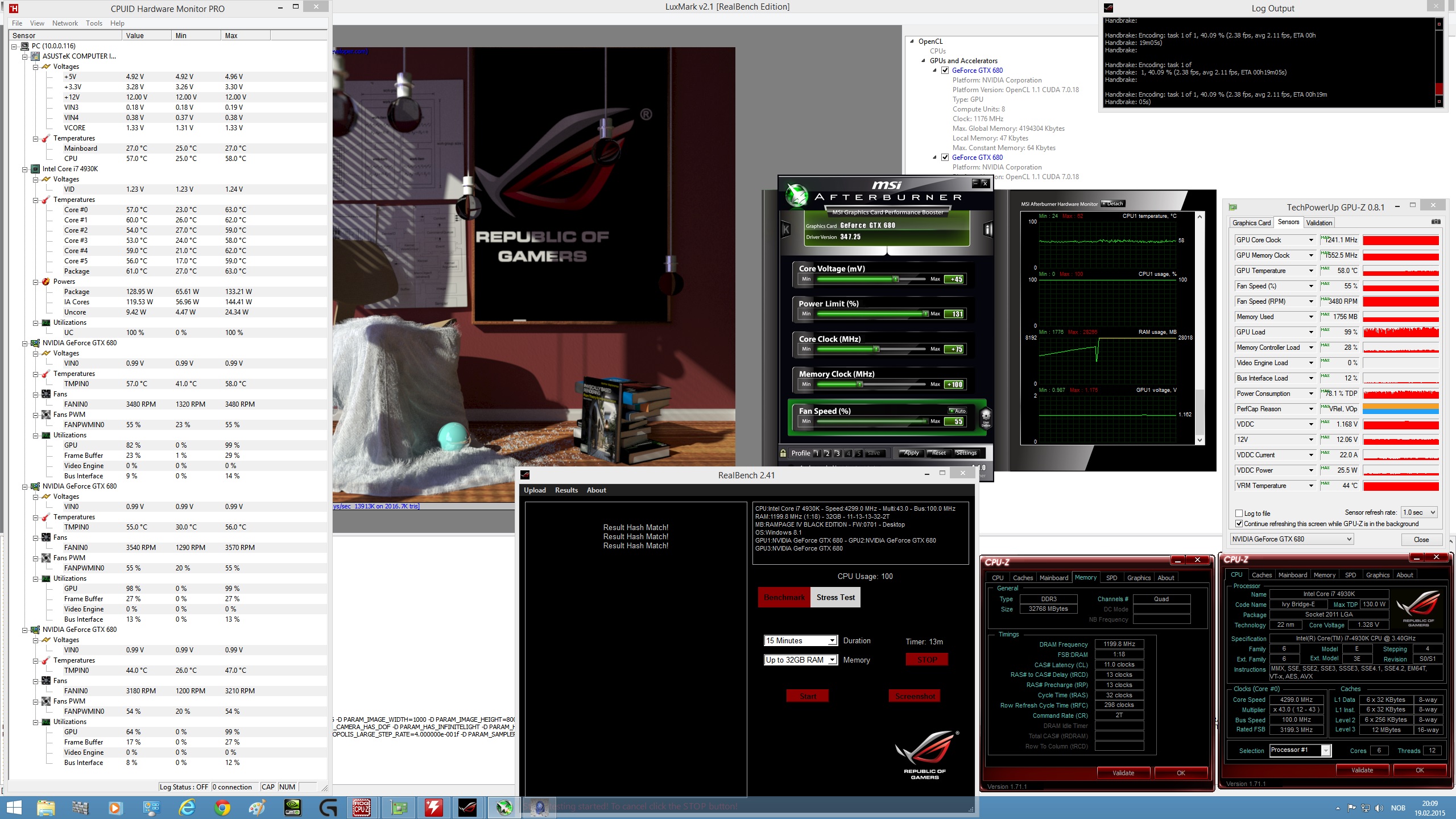Adjust the Memory Clock slider handle
Viewport: 1456px width, 819px height.
coord(860,384)
